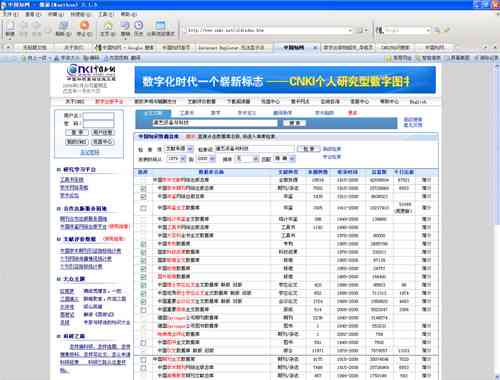This screenshot has height=380, width=500.
Task: Click the top blue-bar search input field
Action: (214, 123)
